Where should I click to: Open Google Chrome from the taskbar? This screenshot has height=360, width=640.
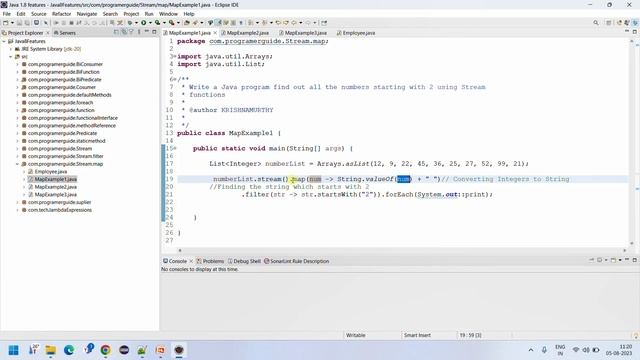click(x=105, y=350)
